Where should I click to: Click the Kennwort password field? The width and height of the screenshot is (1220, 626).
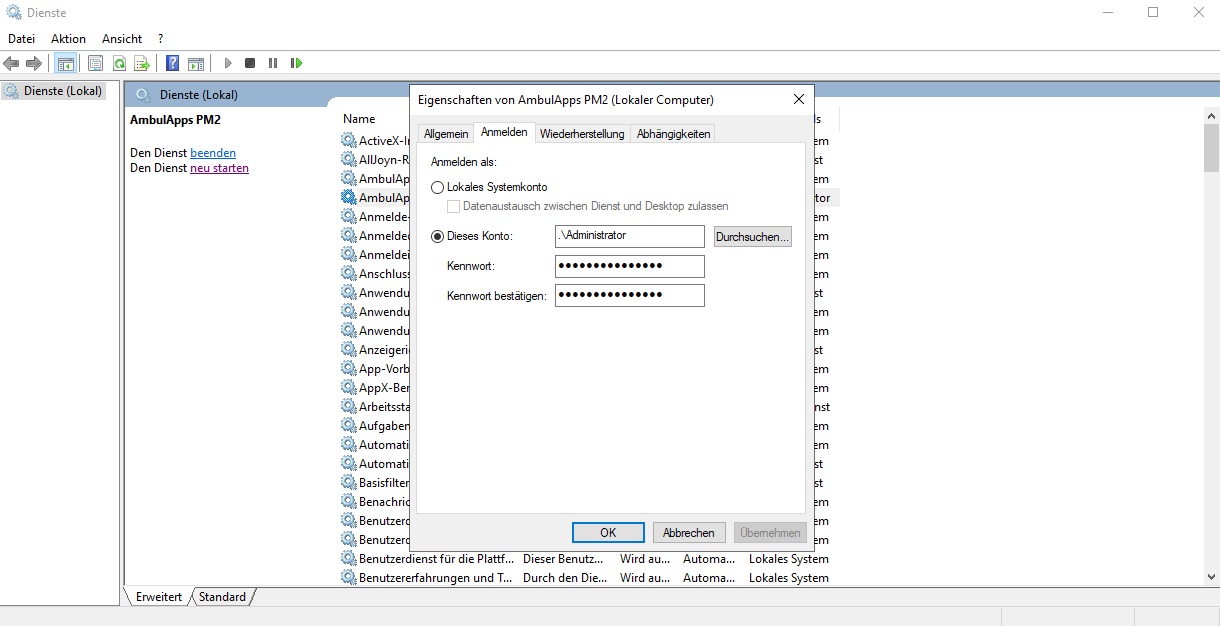coord(630,266)
